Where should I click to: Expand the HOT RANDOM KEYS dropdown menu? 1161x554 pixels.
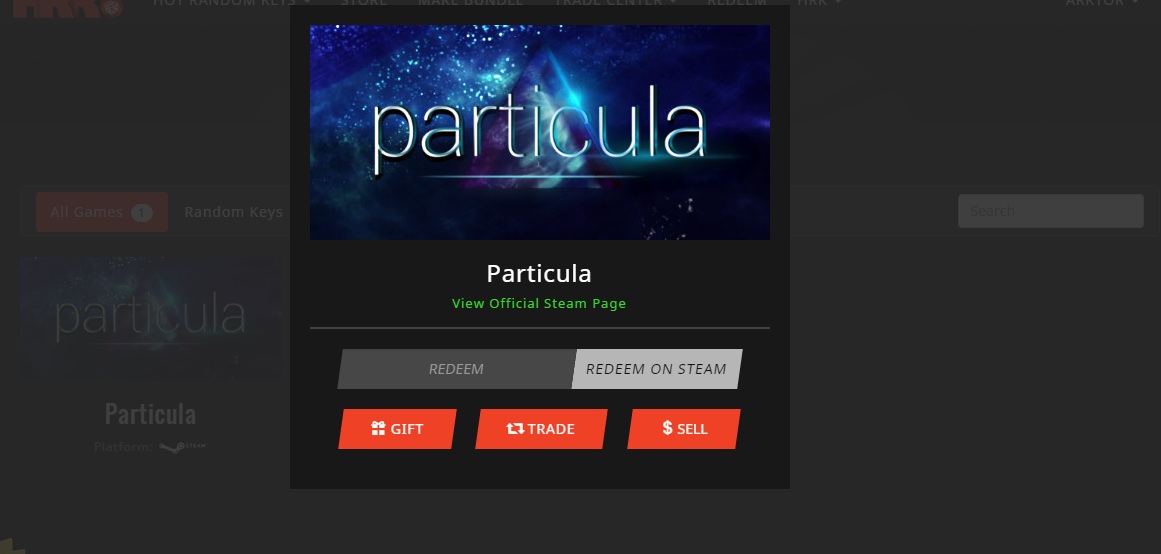[232, 3]
